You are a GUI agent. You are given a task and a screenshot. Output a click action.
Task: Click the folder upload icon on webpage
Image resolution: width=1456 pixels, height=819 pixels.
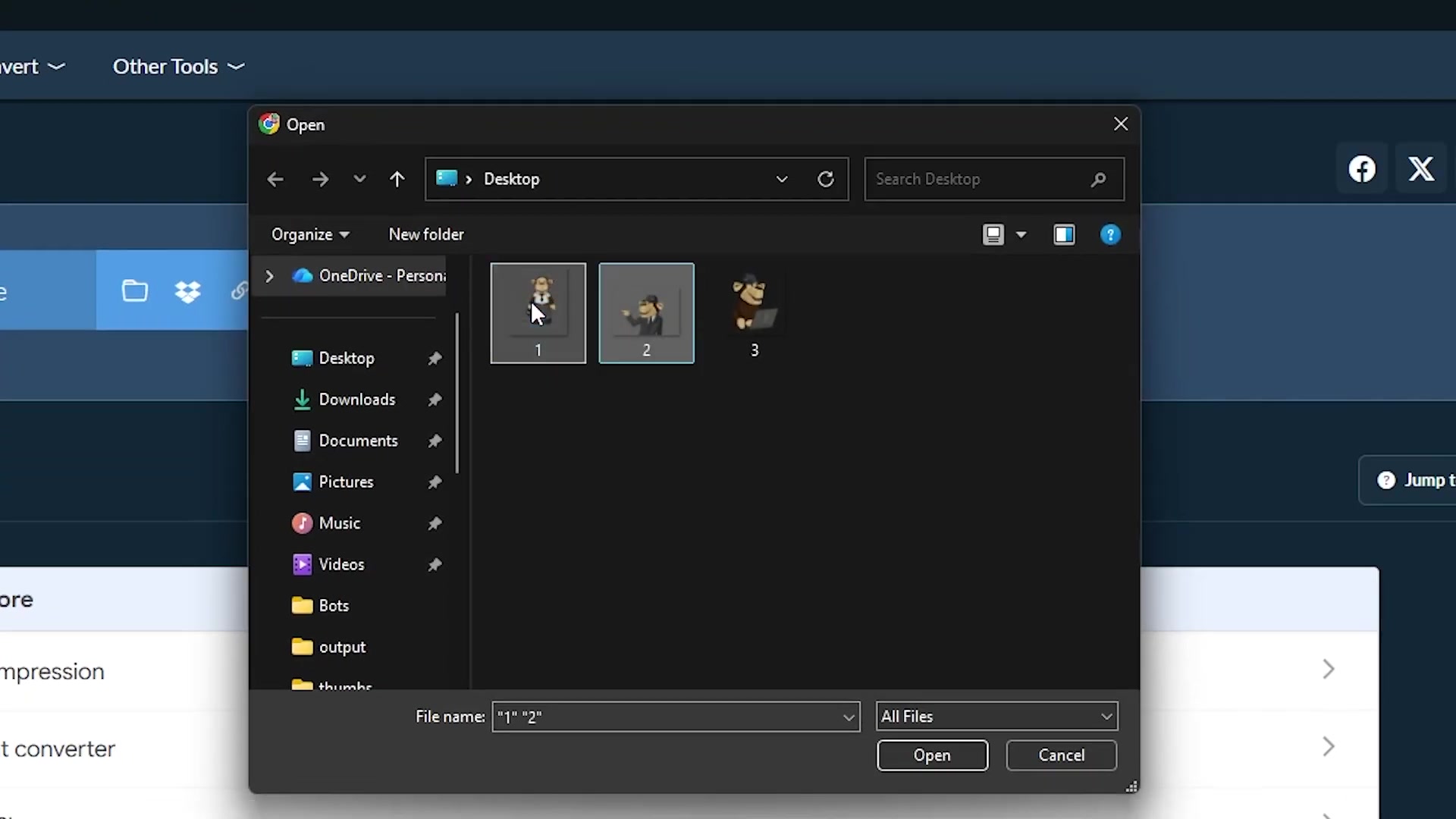pyautogui.click(x=135, y=290)
